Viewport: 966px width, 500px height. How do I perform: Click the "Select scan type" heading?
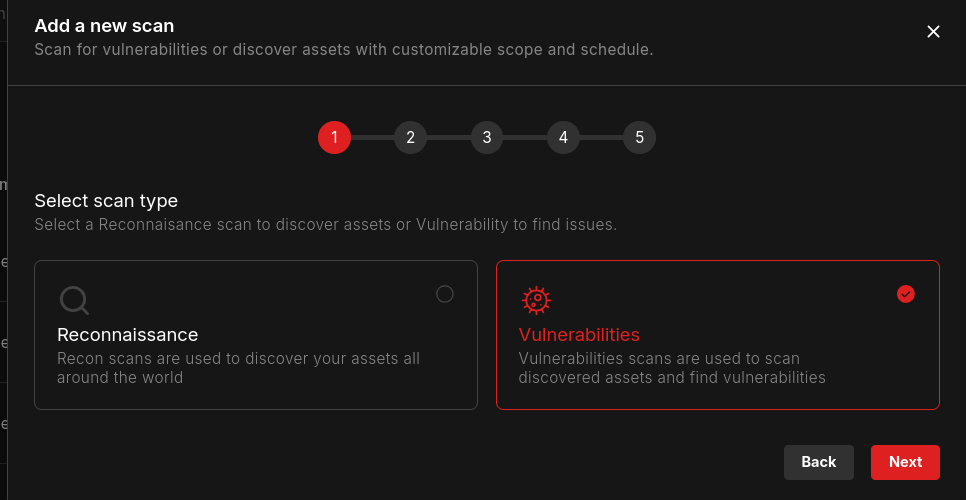click(106, 201)
